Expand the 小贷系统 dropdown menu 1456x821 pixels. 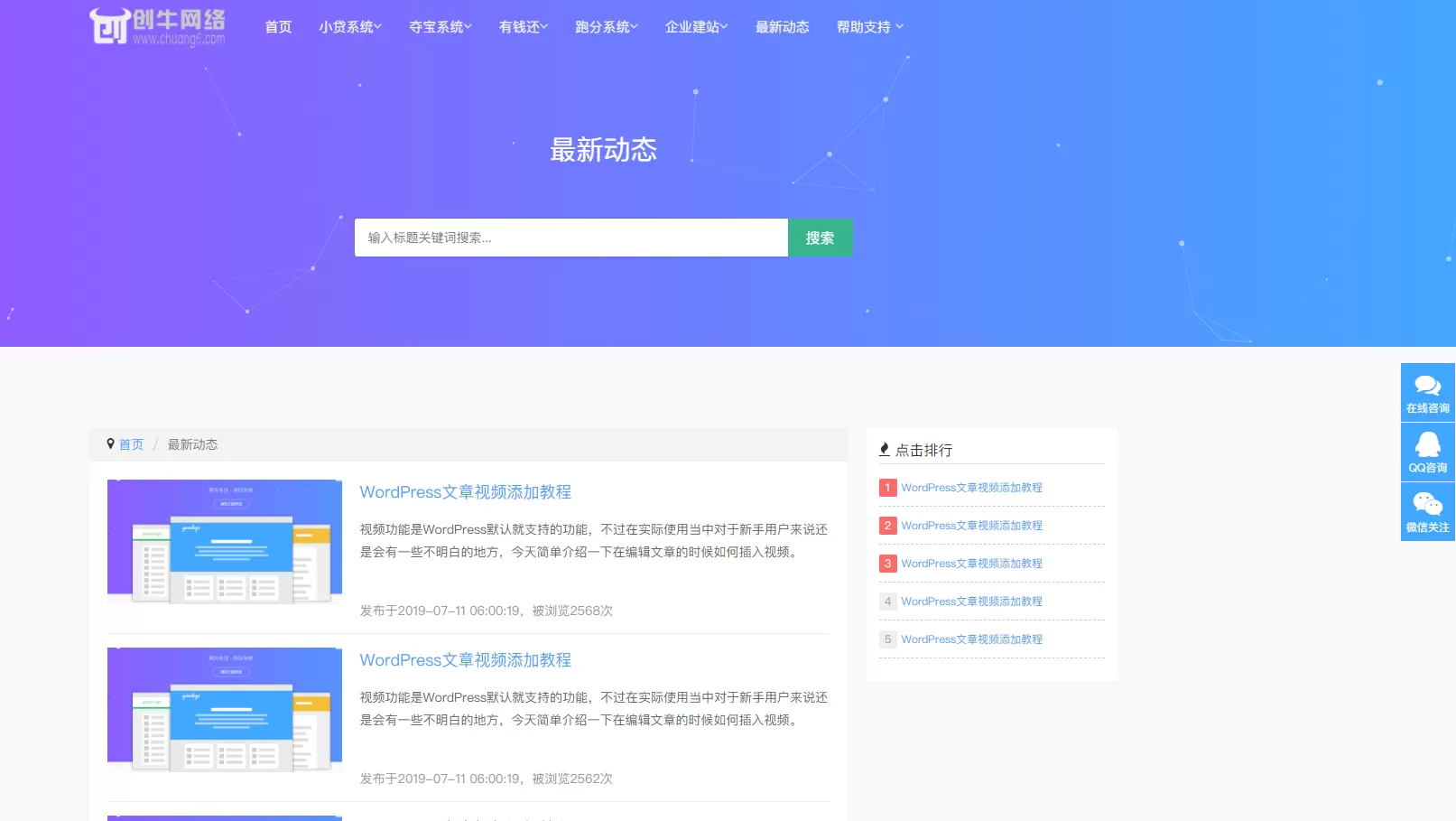click(349, 27)
